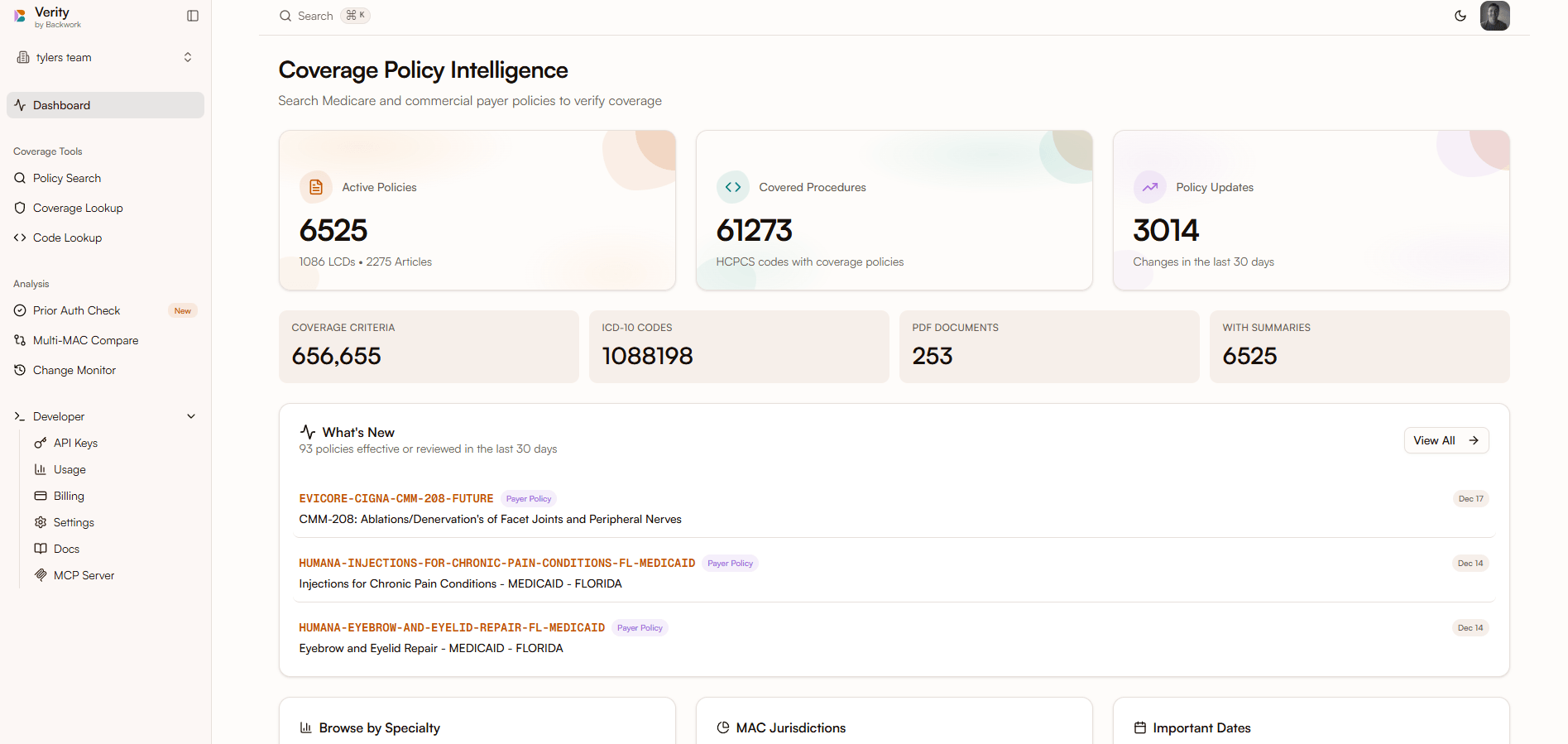Click the Settings gear icon

(x=40, y=522)
